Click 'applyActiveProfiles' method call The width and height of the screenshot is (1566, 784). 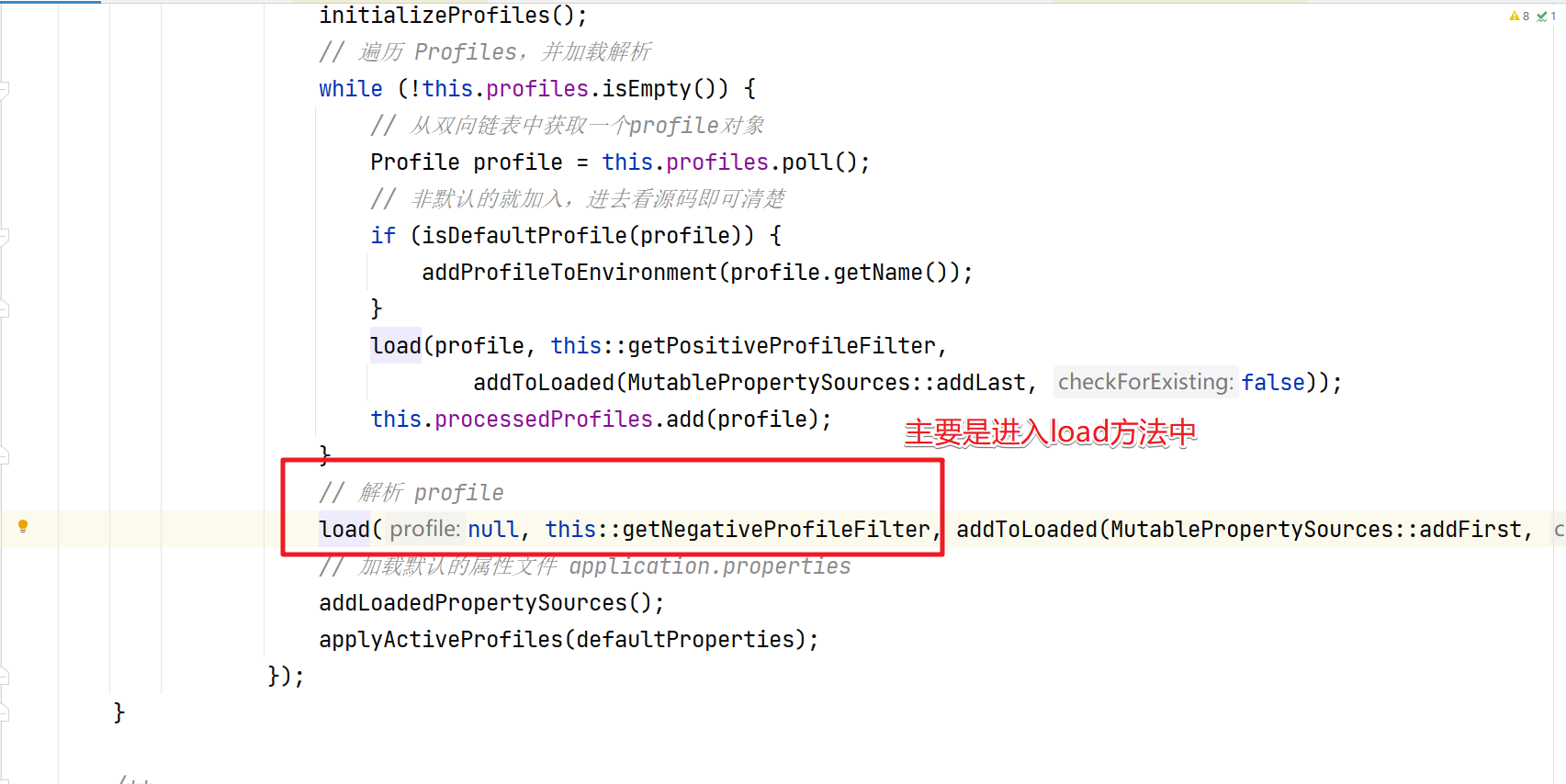click(441, 640)
